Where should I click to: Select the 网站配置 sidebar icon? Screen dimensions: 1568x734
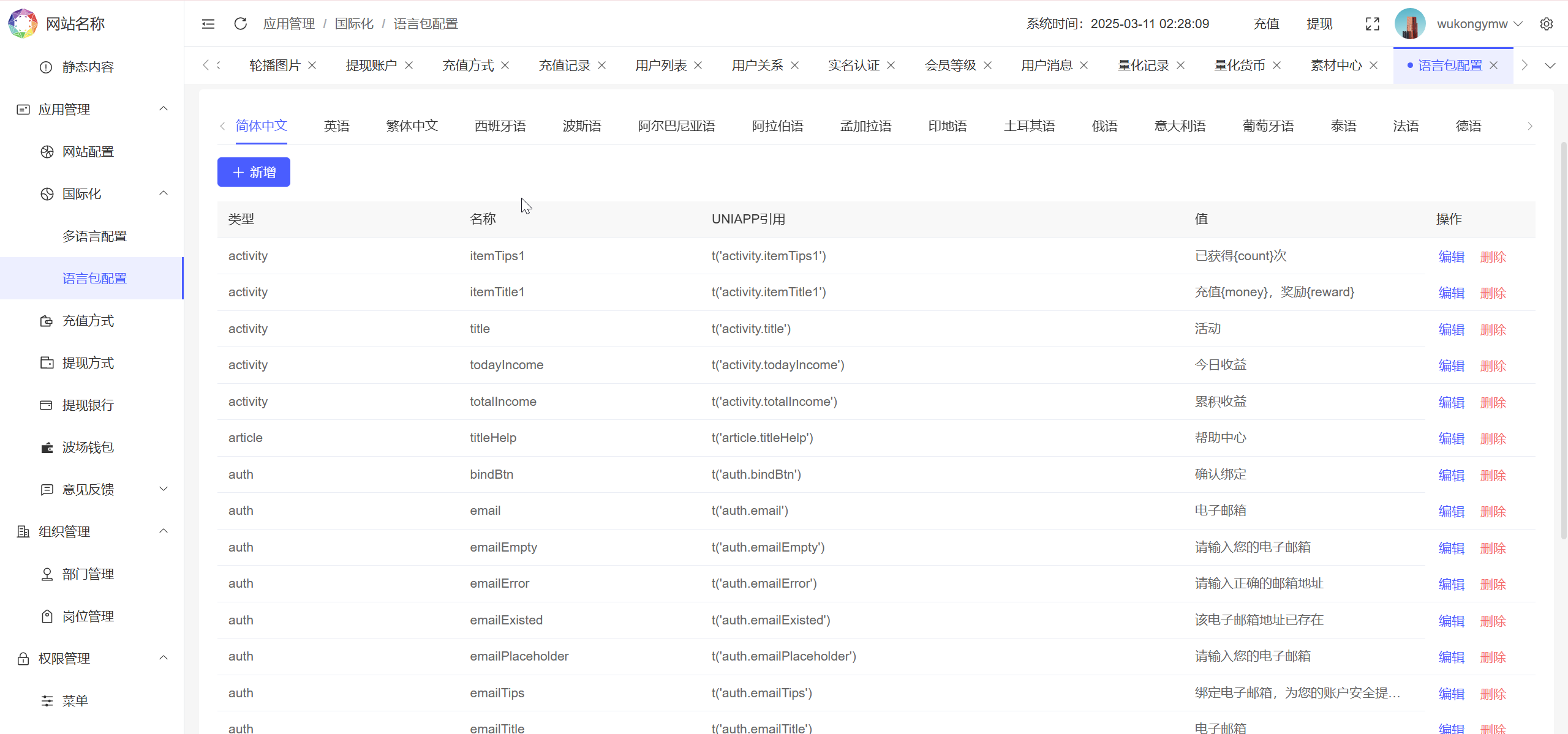coord(47,151)
